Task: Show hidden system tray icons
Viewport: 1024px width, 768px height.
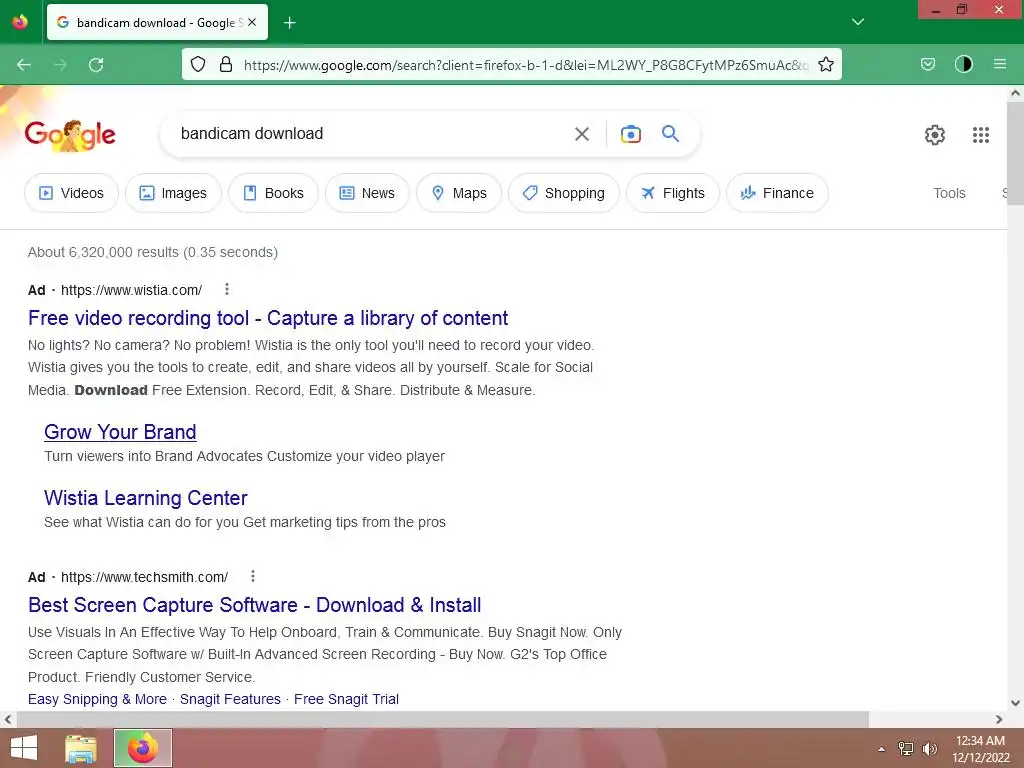Action: point(882,749)
